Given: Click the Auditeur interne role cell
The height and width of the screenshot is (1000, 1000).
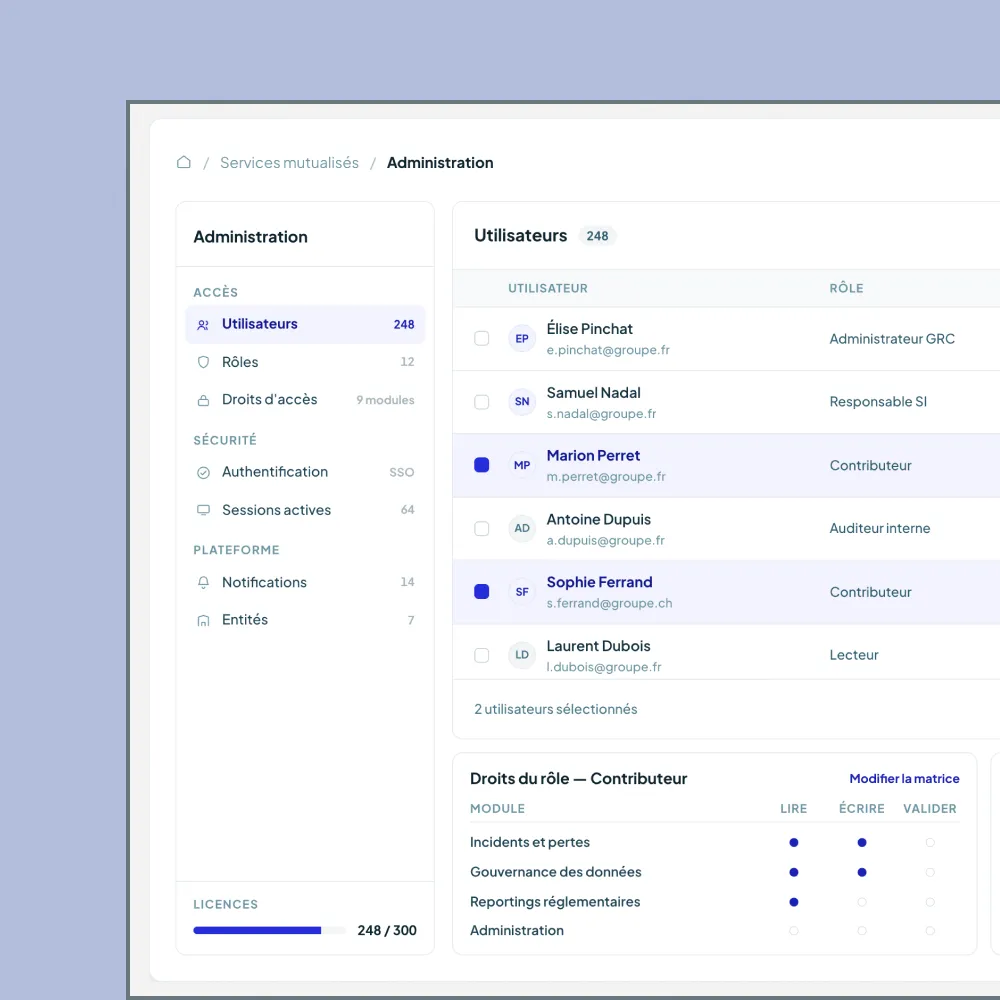Looking at the screenshot, I should coord(879,529).
